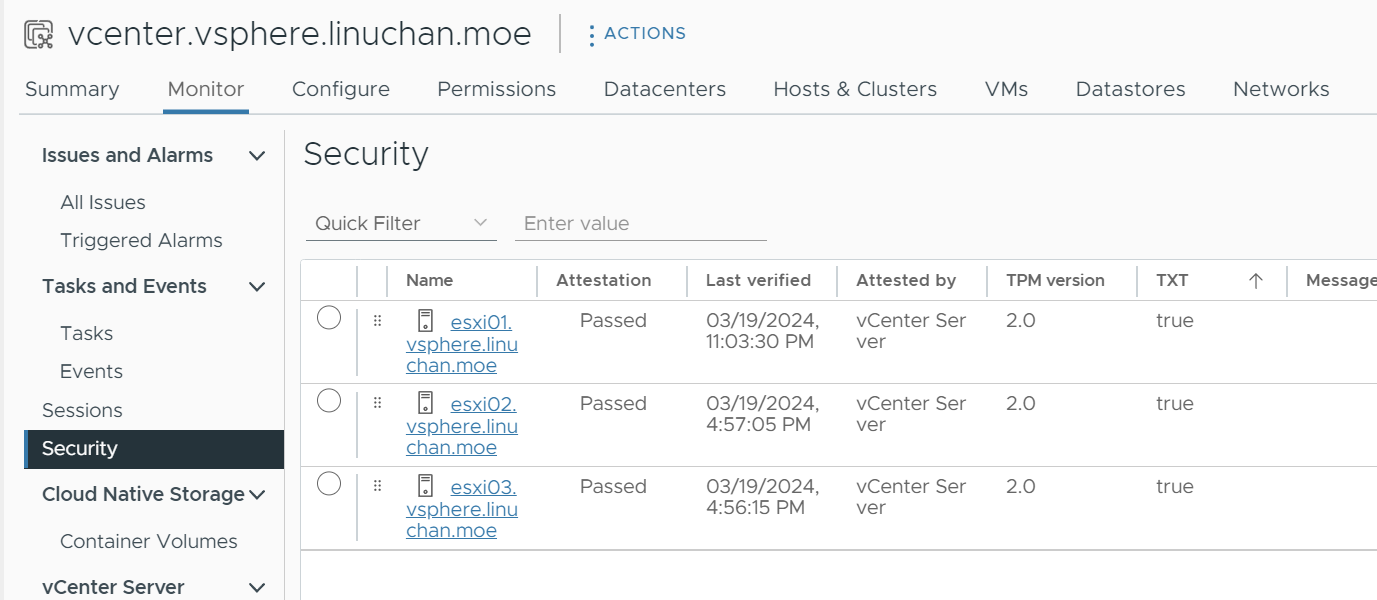Sort by the Attested by column header
The image size is (1377, 600).
coord(906,280)
